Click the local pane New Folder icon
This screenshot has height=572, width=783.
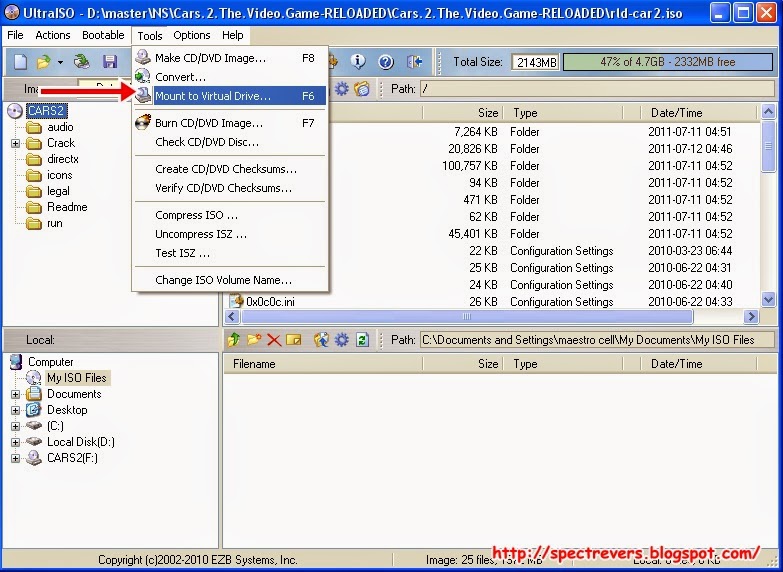point(254,340)
